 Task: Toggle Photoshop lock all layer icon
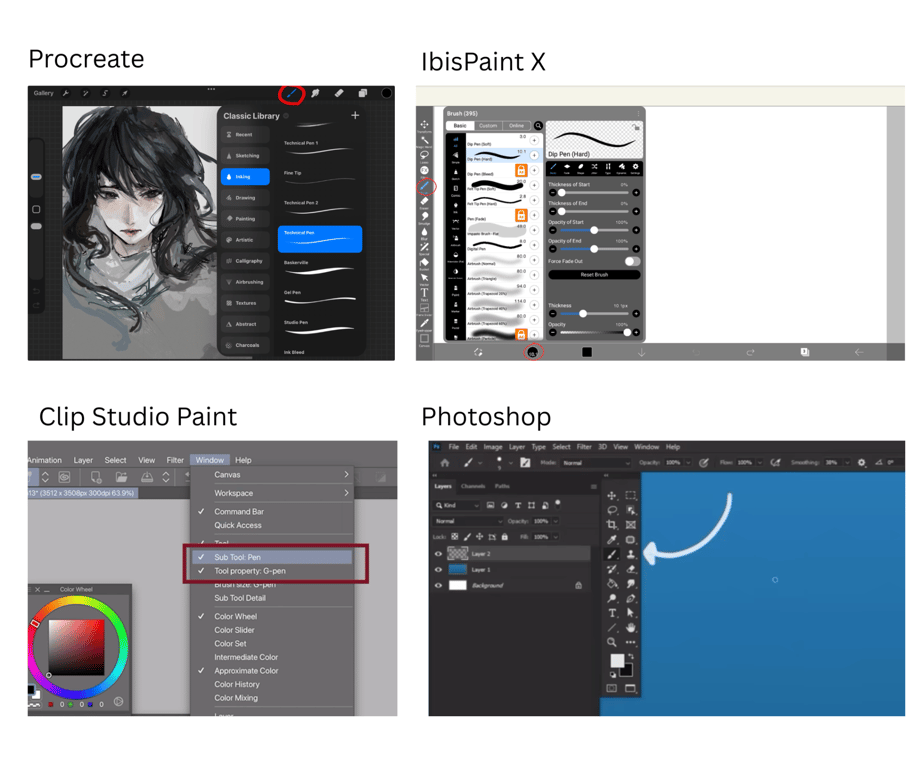(x=505, y=537)
